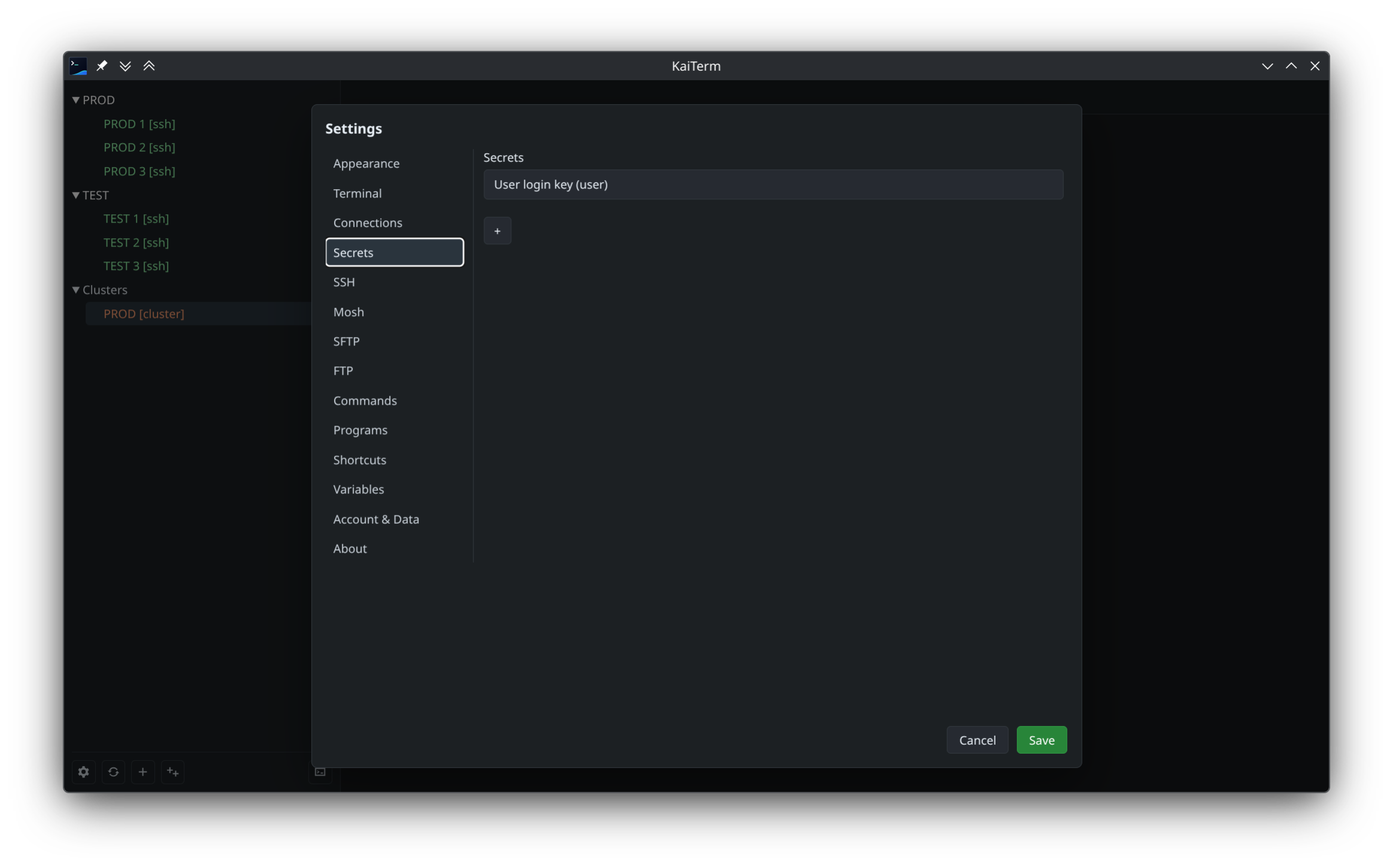Click the Cancel button
Viewport: 1393px width, 868px height.
point(977,740)
